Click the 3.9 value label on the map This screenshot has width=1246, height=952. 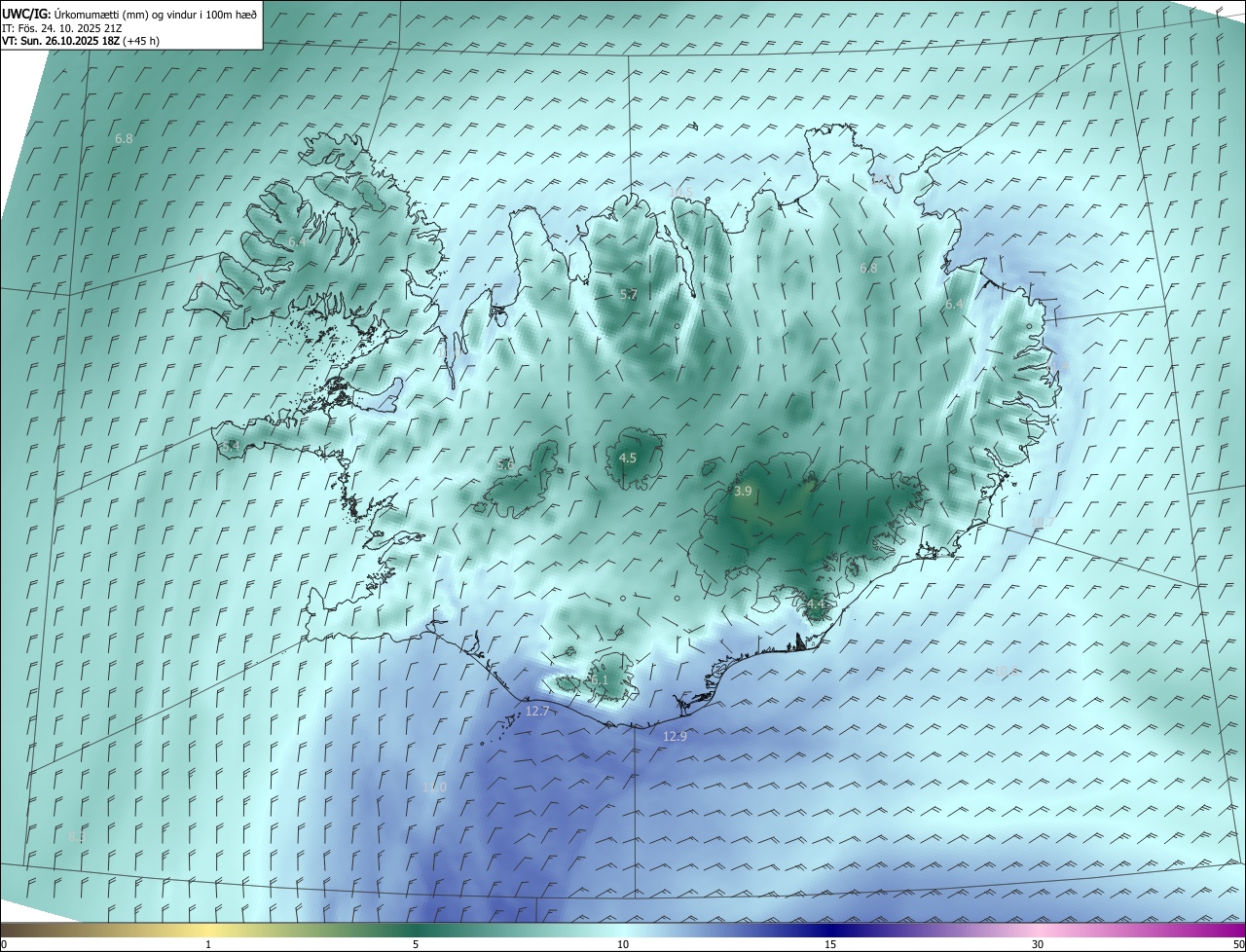(x=743, y=492)
